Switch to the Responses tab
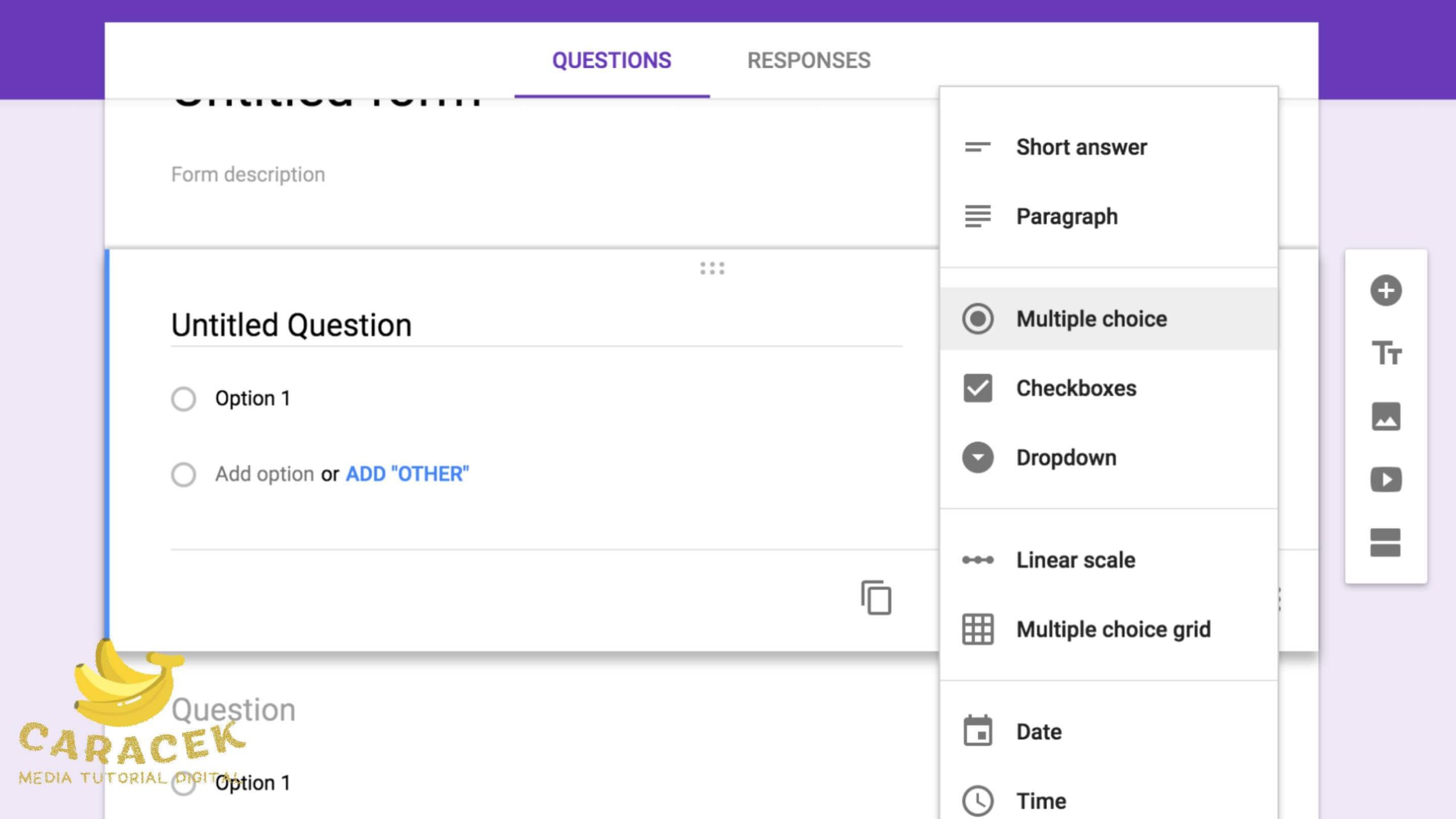The width and height of the screenshot is (1456, 819). (x=808, y=60)
